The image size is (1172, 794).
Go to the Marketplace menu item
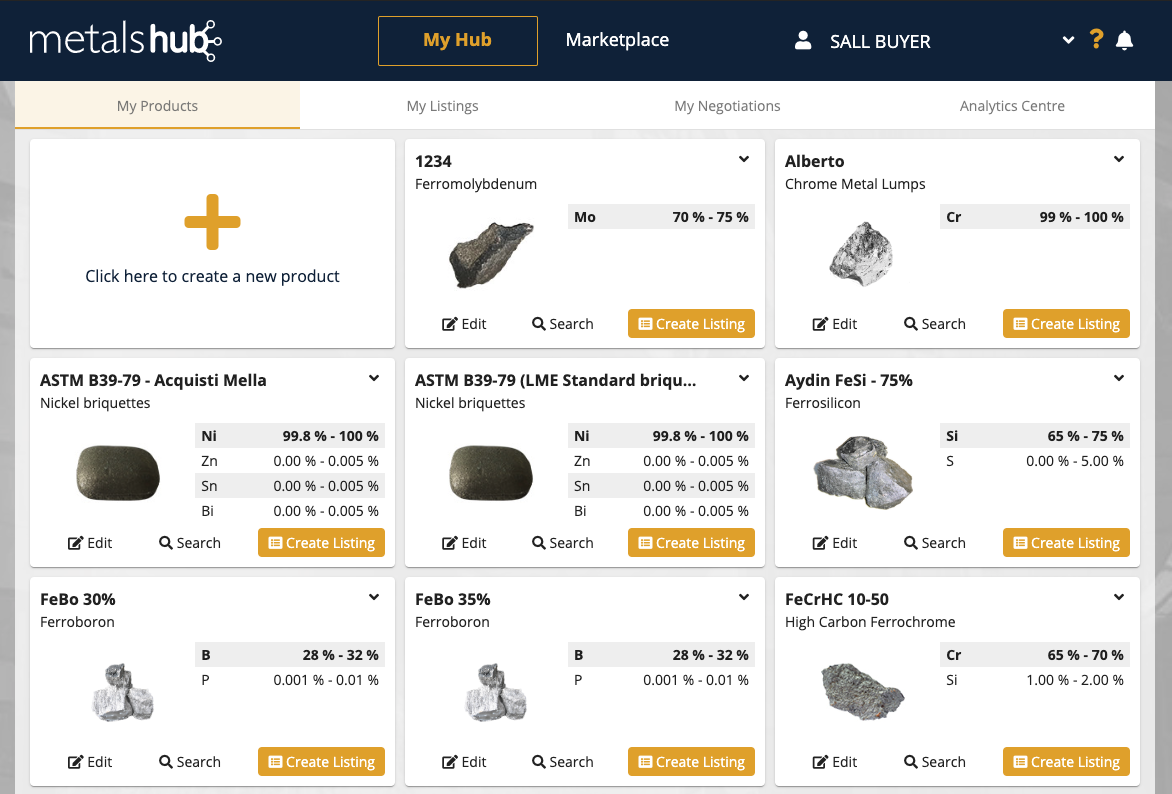pos(617,40)
